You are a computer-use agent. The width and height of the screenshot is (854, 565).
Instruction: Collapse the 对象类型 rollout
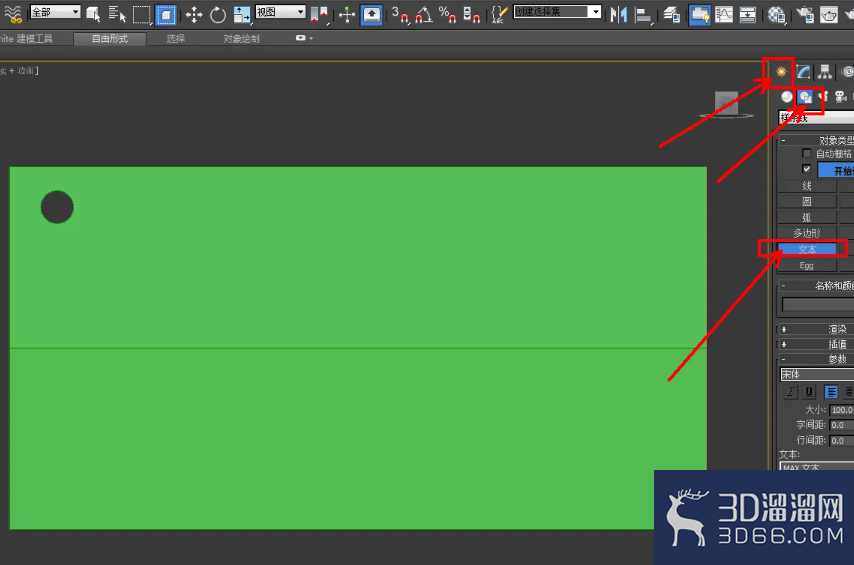(816, 140)
